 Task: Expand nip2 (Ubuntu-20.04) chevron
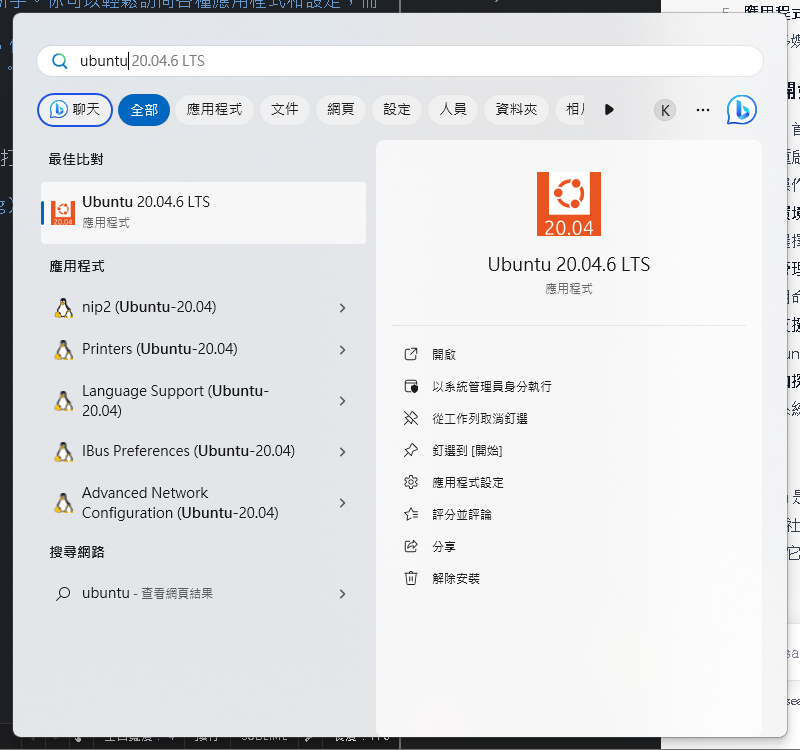[x=343, y=308]
